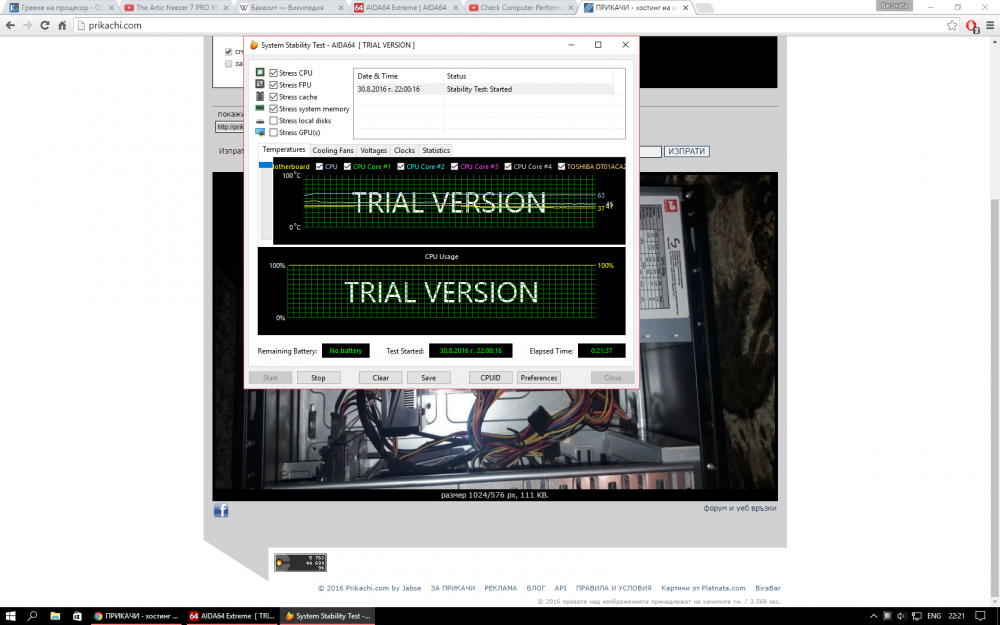
Task: Click the cache stress icon
Action: [260, 96]
